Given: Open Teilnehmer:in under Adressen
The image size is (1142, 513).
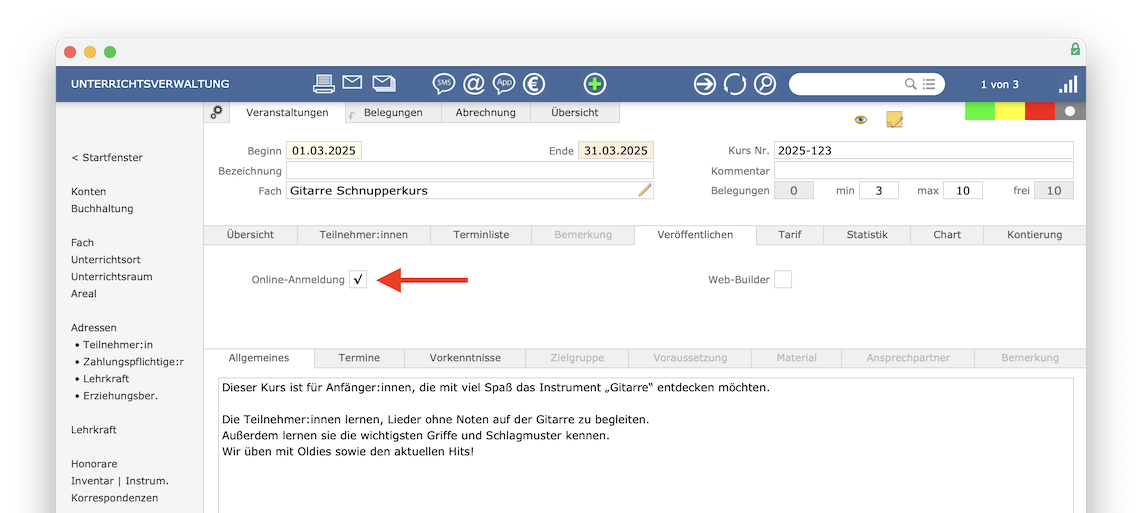Looking at the screenshot, I should click(x=118, y=345).
